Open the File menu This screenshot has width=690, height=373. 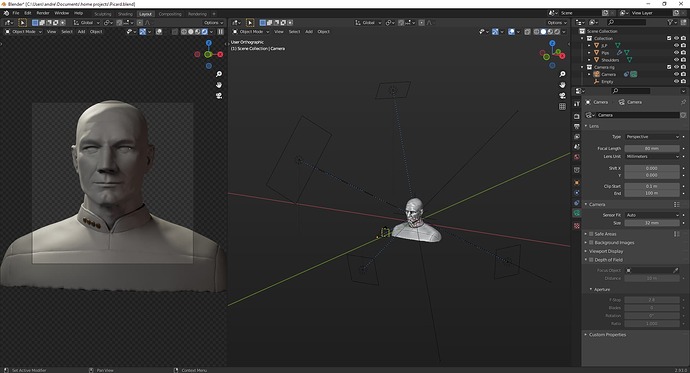(16, 13)
